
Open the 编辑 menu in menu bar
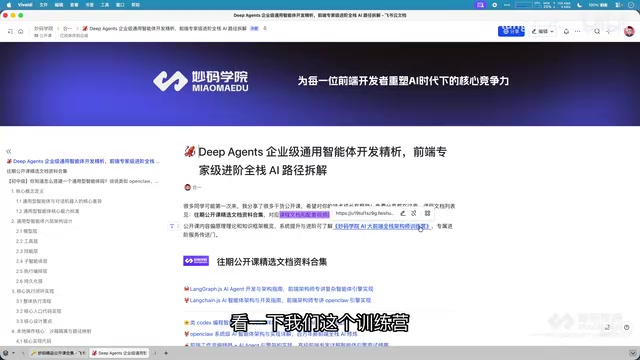click(x=59, y=5)
